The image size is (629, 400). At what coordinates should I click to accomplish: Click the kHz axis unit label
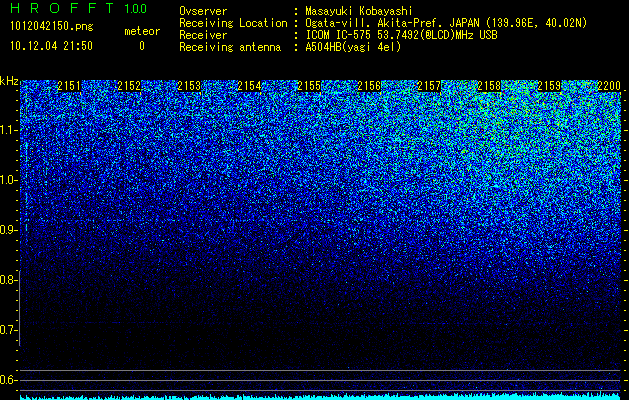tap(9, 81)
